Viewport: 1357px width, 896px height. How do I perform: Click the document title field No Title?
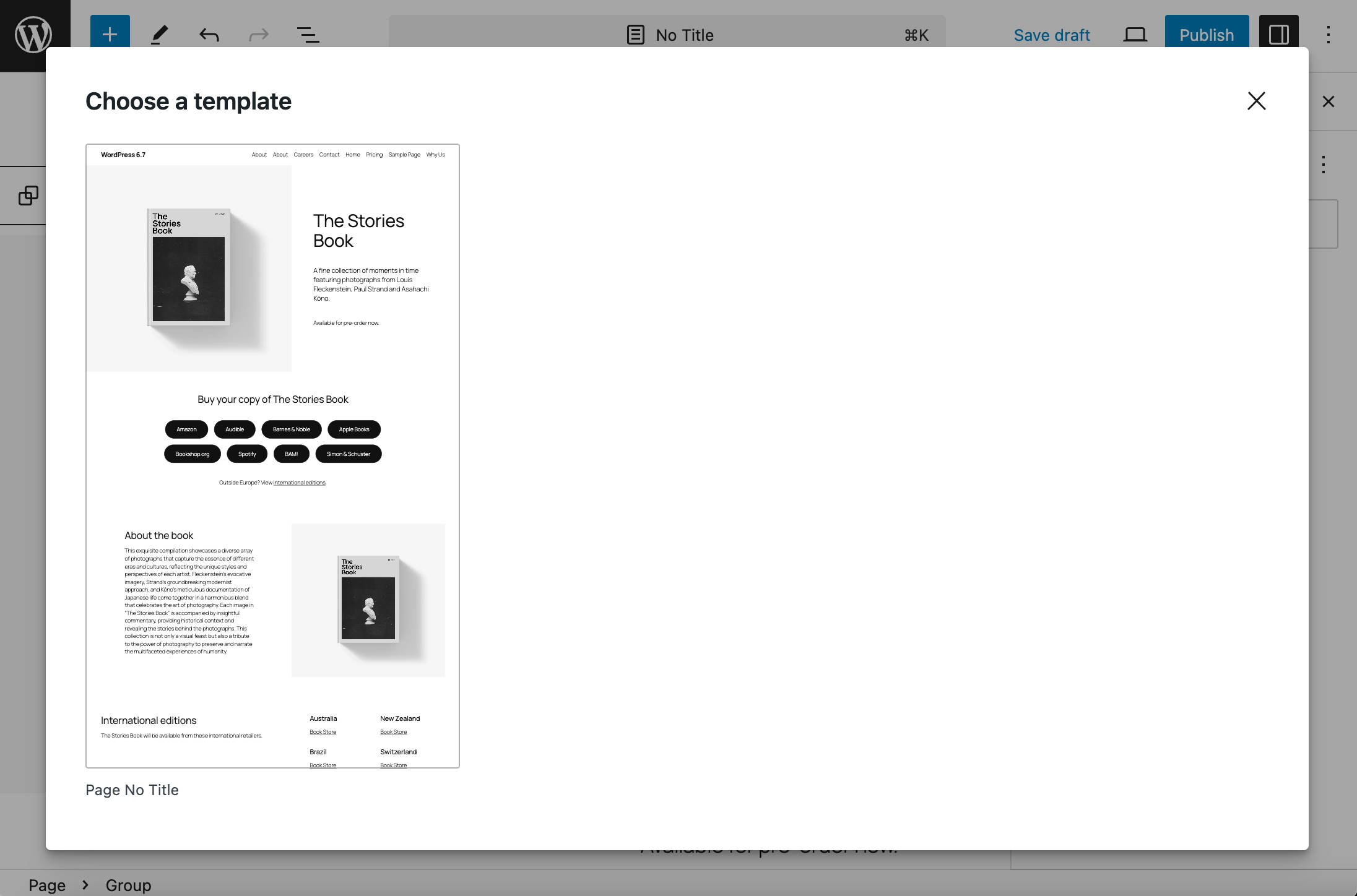coord(684,35)
